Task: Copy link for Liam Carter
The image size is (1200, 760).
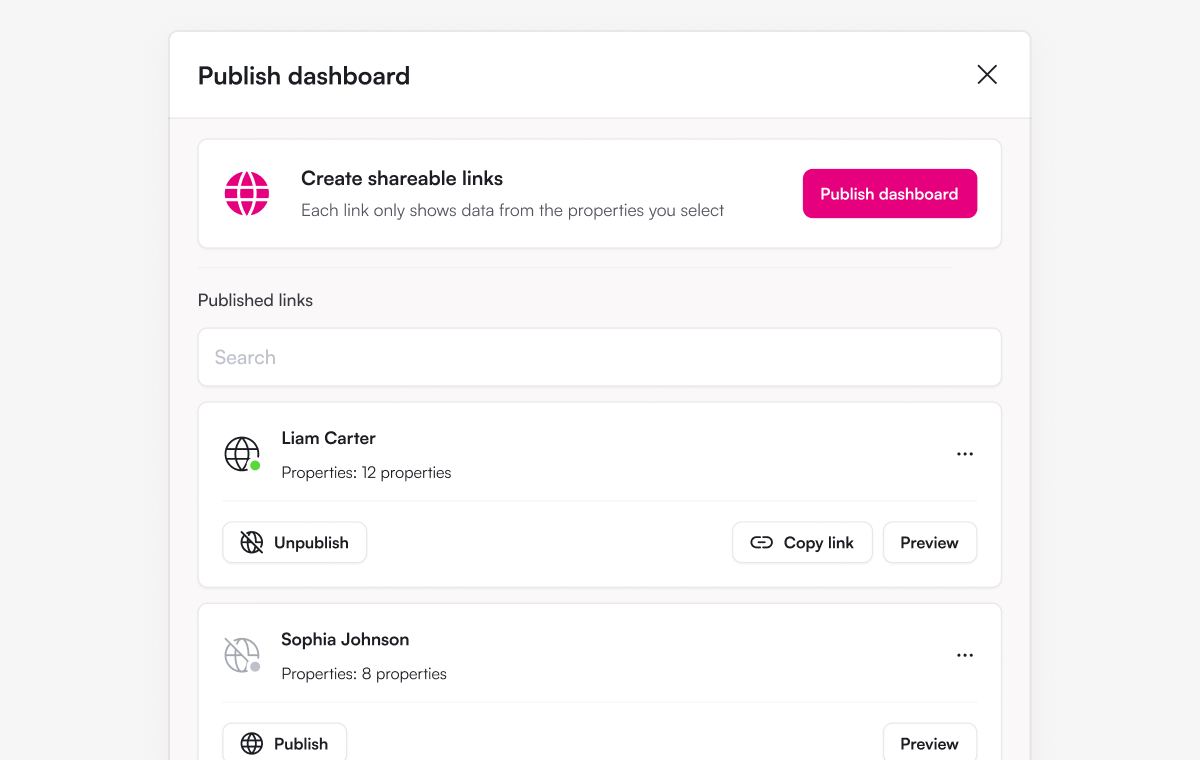Action: point(802,543)
